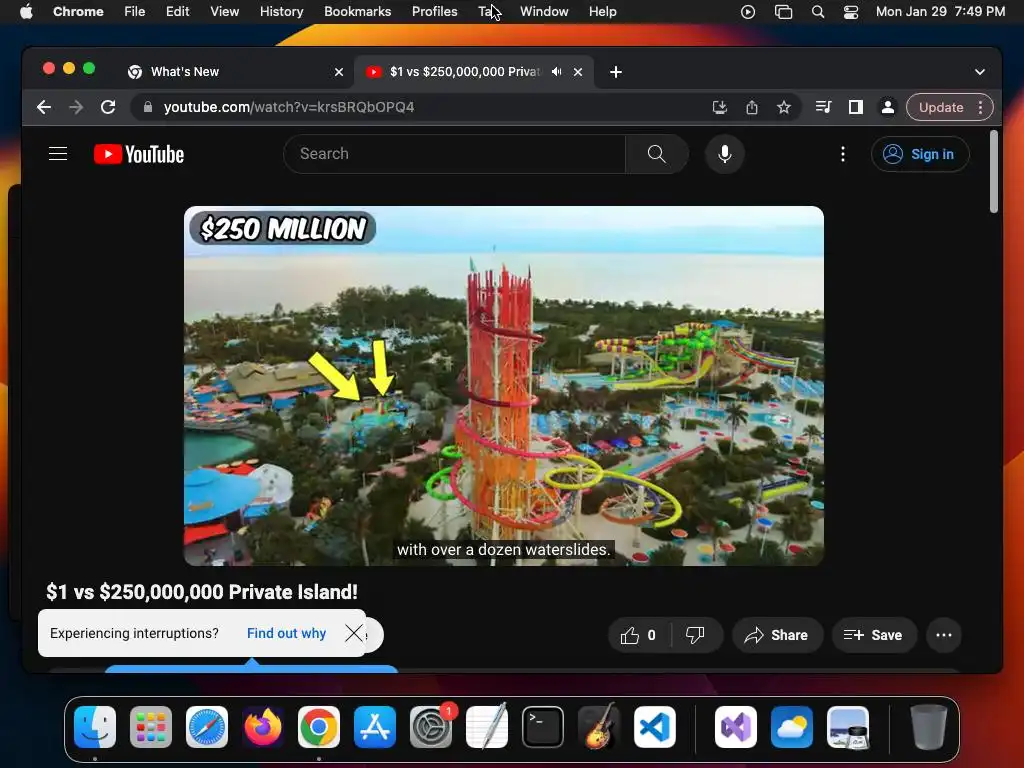Open Launchpad from the Dock
The height and width of the screenshot is (768, 1024).
pyautogui.click(x=151, y=727)
